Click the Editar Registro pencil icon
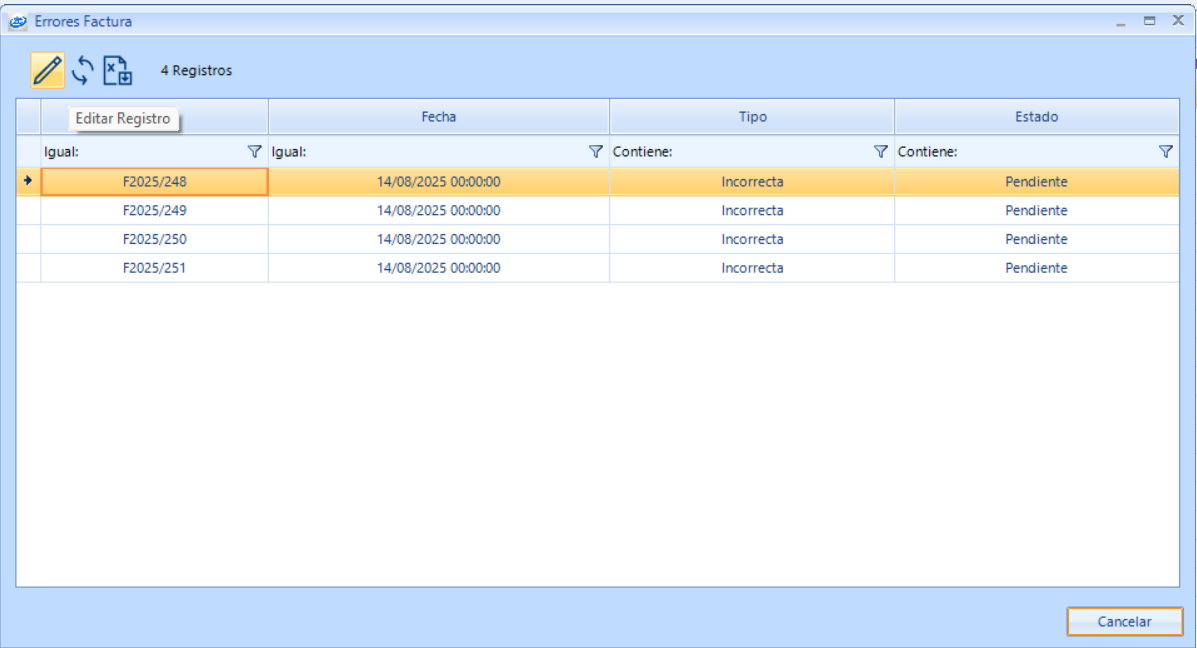The image size is (1197, 648). tap(47, 71)
